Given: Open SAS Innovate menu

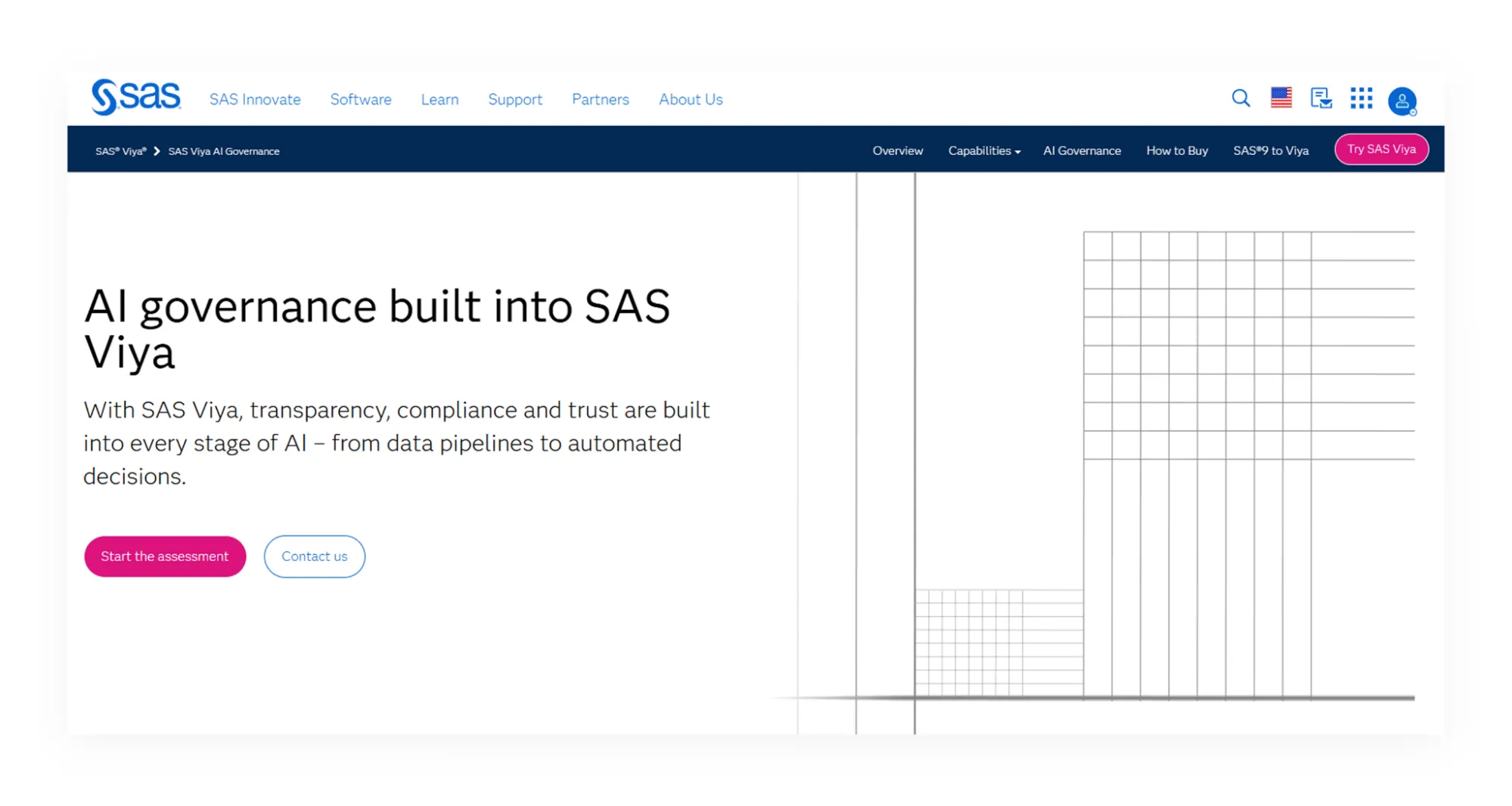Looking at the screenshot, I should [255, 99].
